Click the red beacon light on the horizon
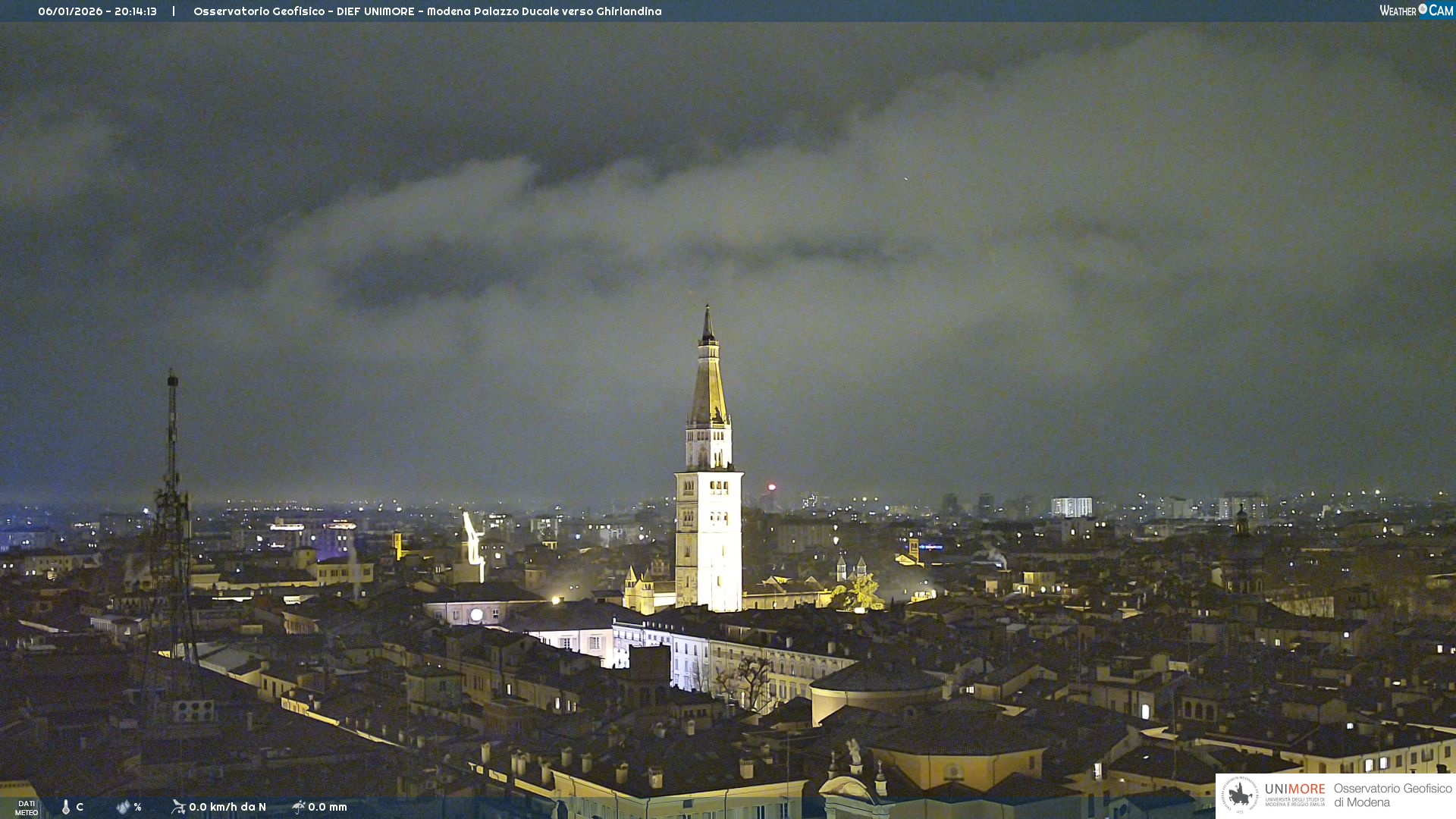 coord(772,488)
